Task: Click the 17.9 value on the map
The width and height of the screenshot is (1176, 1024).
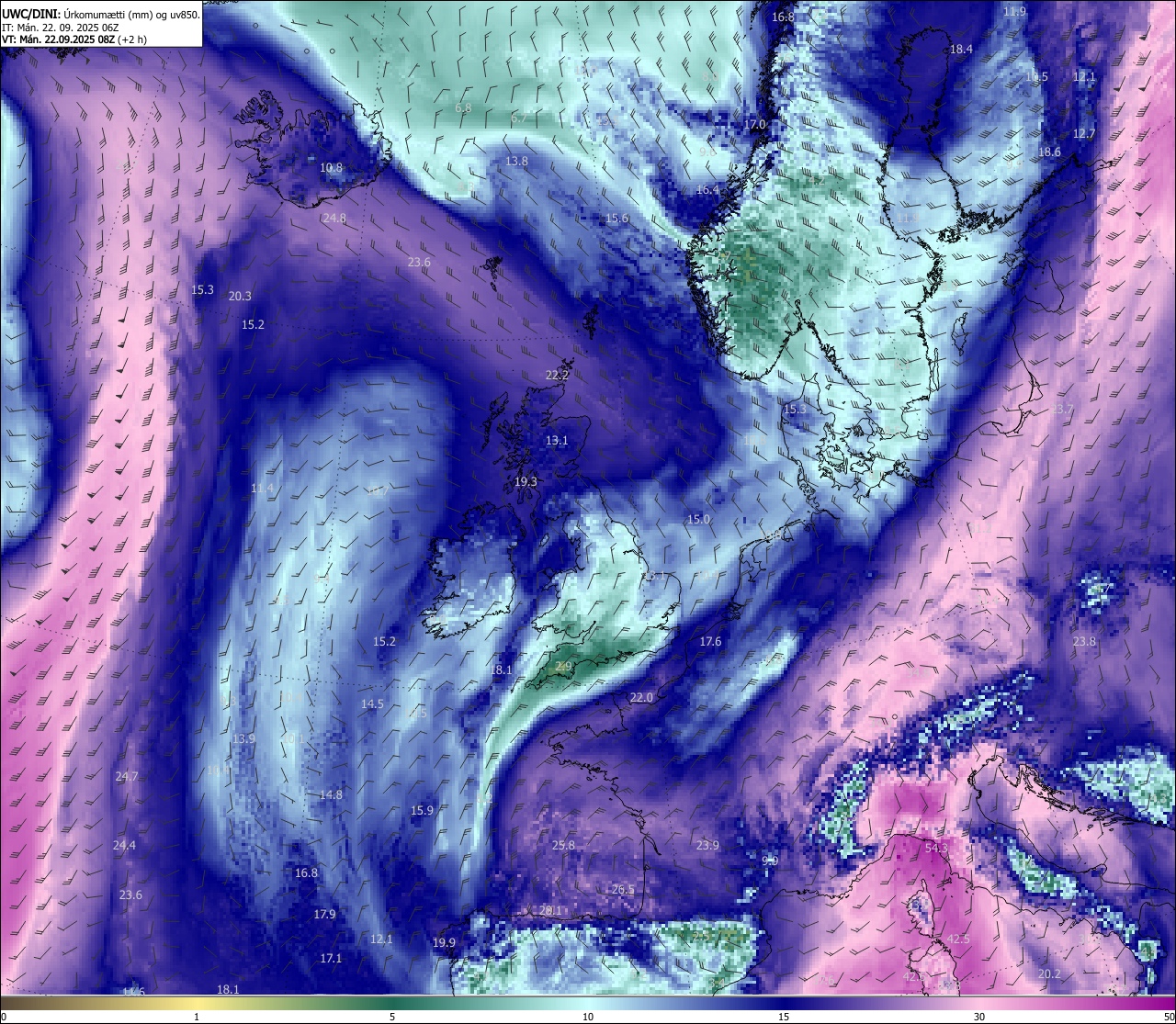Action: [324, 915]
